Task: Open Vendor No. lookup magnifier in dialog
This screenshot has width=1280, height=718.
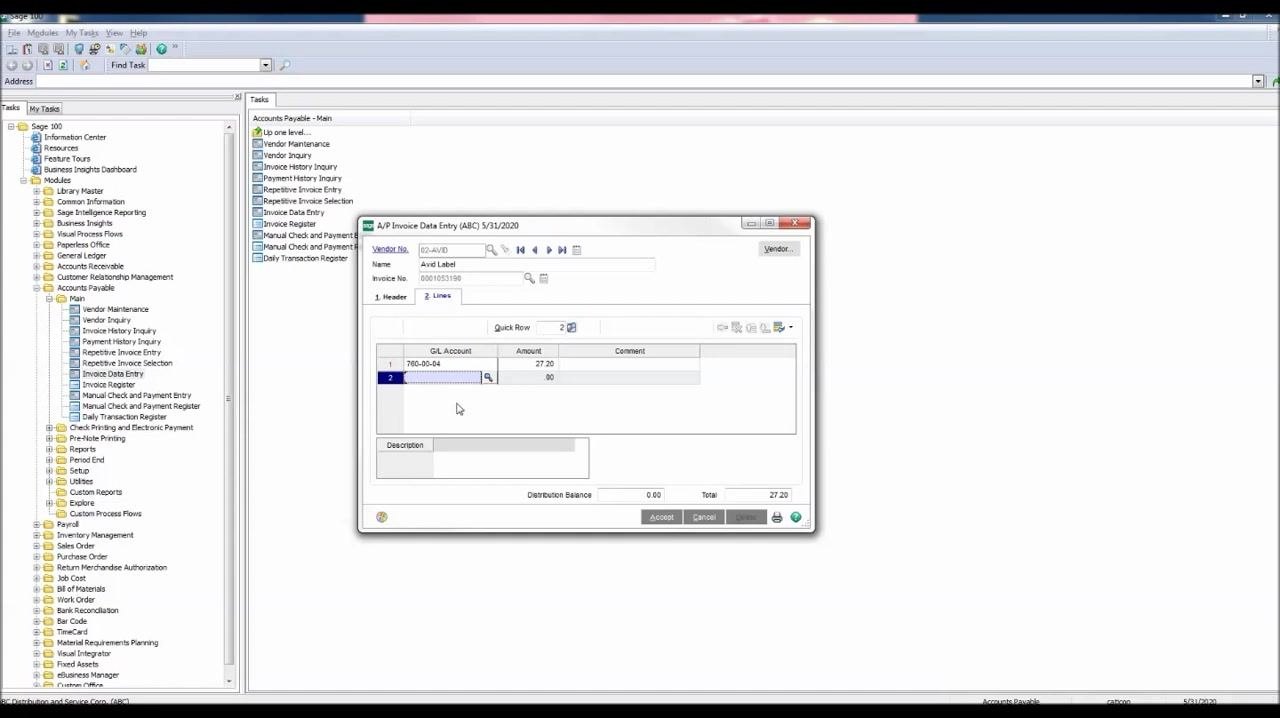Action: pyautogui.click(x=491, y=250)
